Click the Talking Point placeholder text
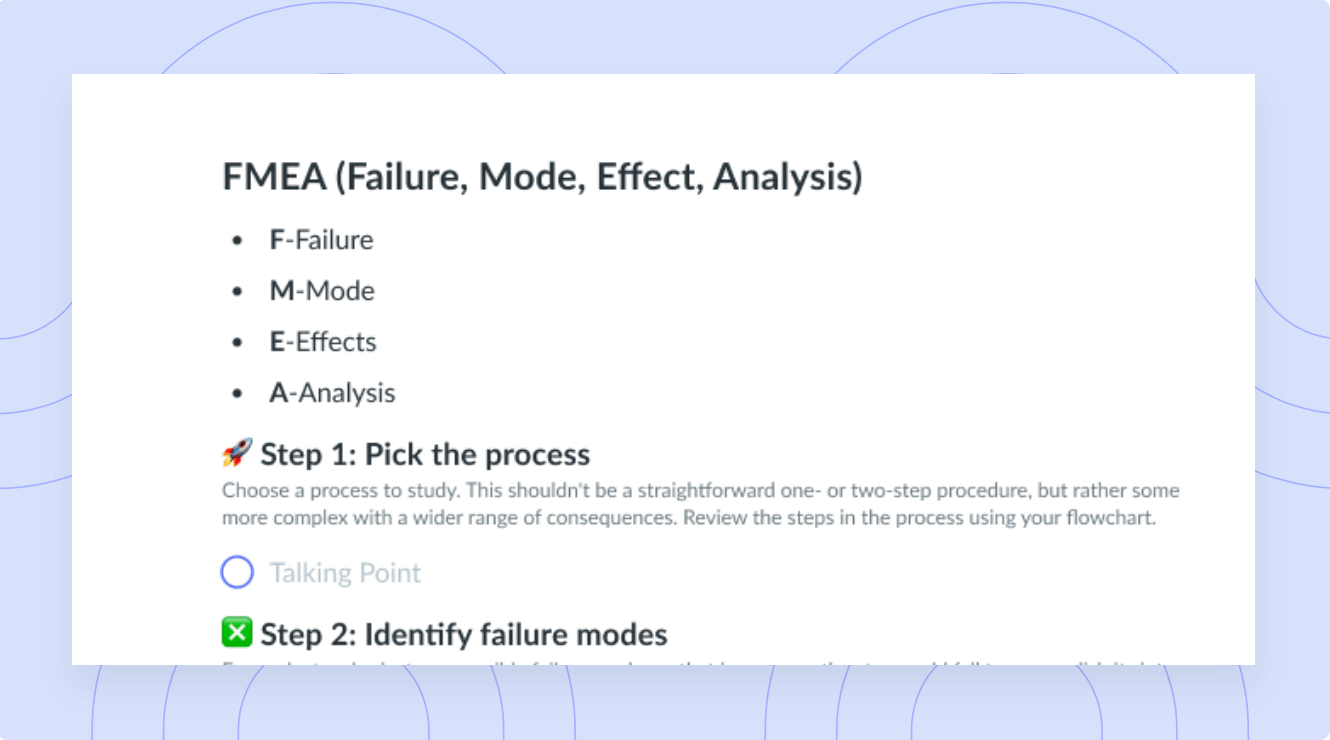The image size is (1330, 740). click(345, 573)
